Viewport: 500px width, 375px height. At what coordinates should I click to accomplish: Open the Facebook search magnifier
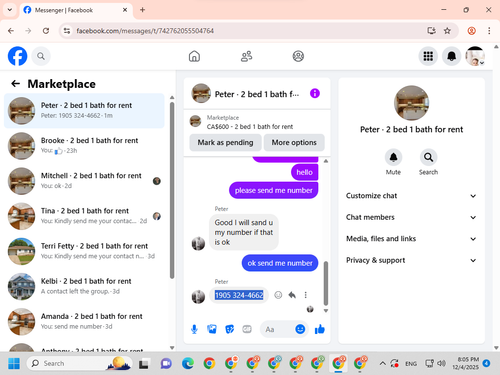[x=41, y=56]
